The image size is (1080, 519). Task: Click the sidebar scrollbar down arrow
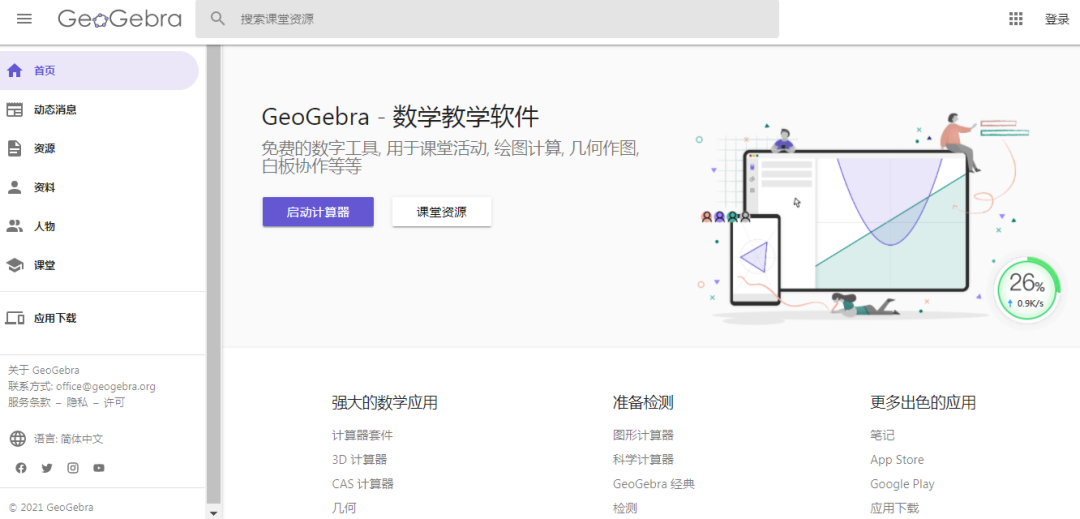click(x=214, y=513)
